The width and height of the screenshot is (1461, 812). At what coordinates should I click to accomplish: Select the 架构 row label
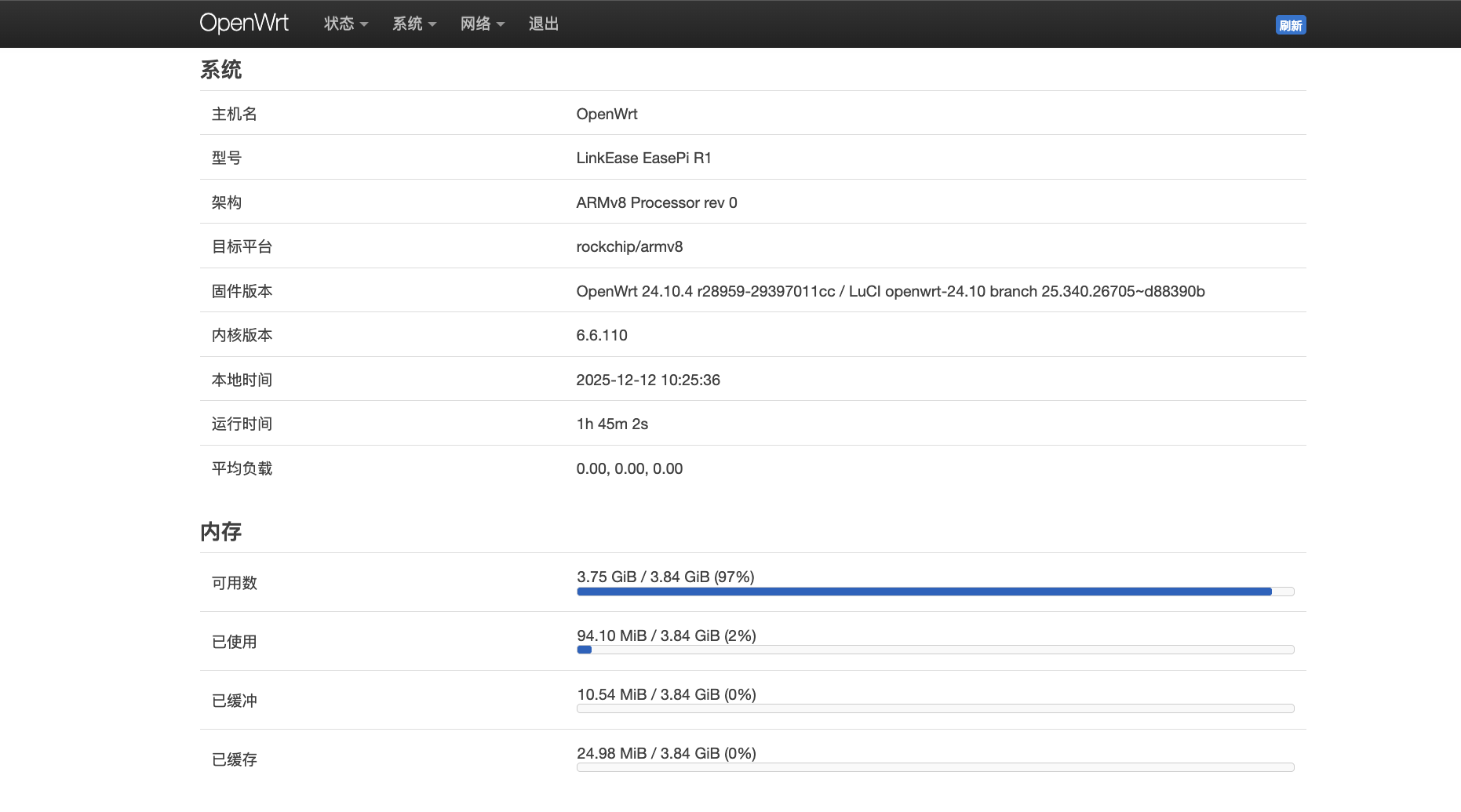click(x=227, y=202)
